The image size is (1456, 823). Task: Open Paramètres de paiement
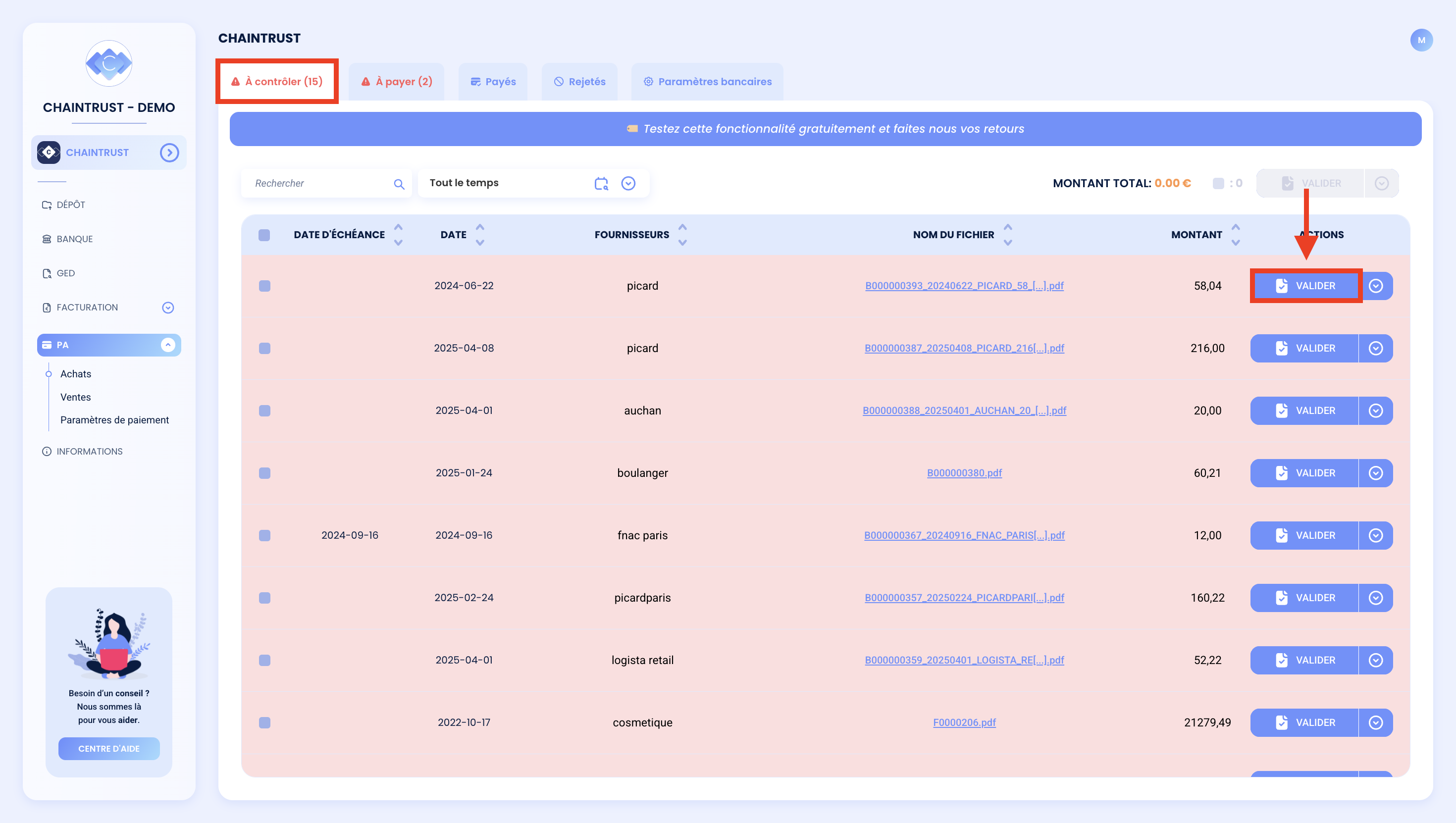coord(115,420)
